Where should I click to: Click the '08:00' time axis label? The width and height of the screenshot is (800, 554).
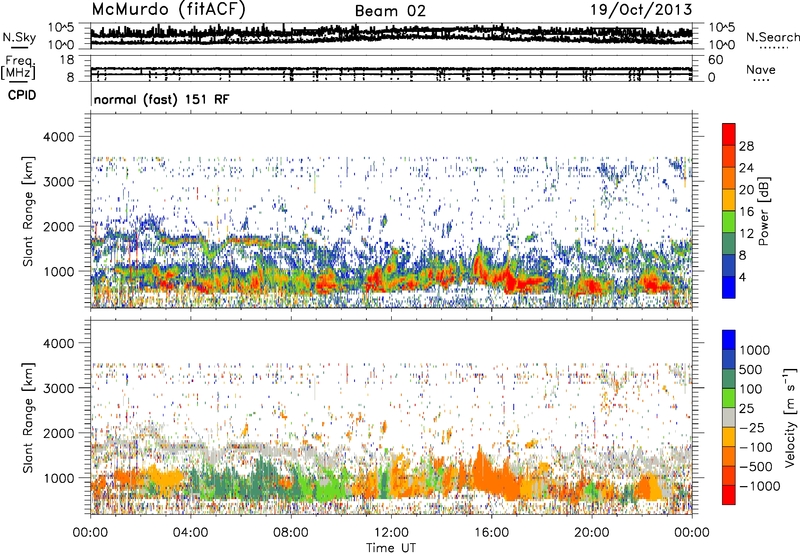[290, 533]
